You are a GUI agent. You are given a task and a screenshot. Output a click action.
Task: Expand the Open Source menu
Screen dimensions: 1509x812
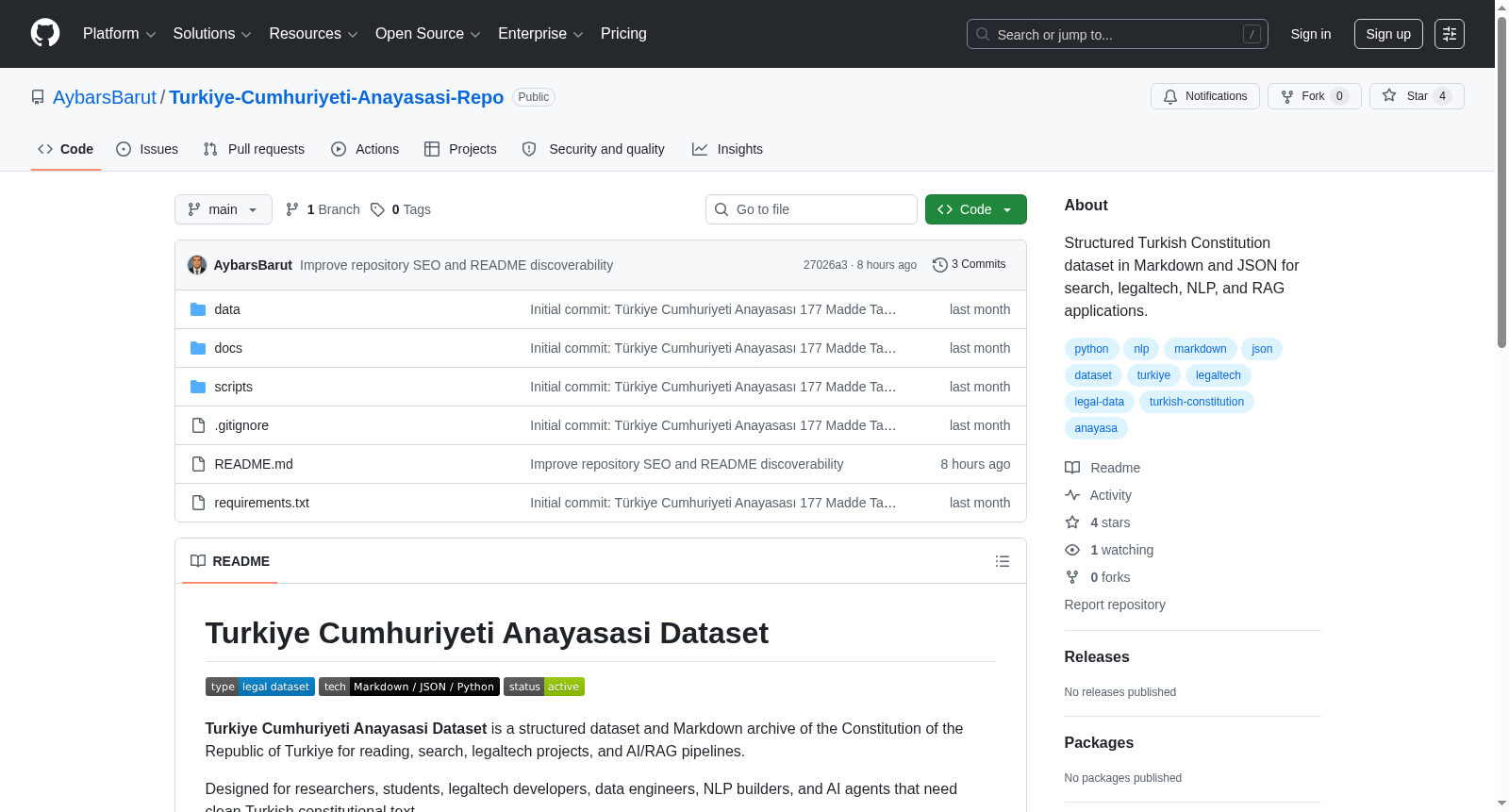click(x=428, y=34)
